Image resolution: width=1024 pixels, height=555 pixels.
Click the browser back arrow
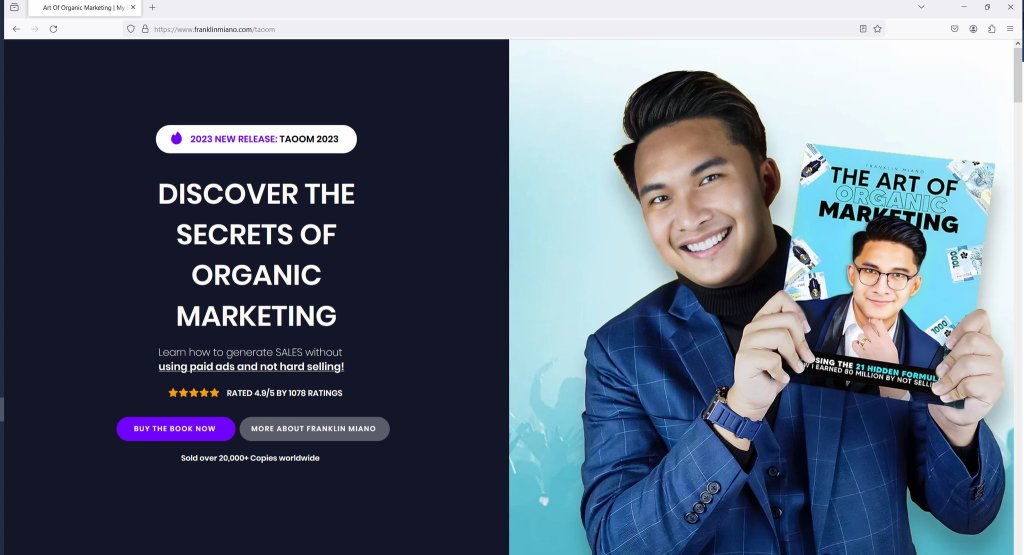(16, 29)
